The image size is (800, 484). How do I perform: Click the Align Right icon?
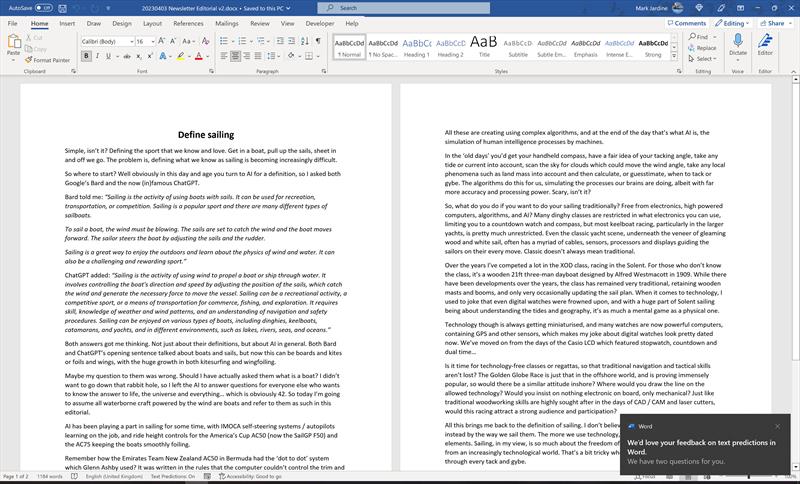pyautogui.click(x=246, y=56)
